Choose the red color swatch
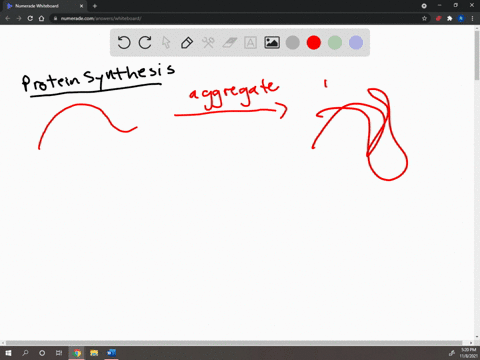This screenshot has width=480, height=360. (x=314, y=43)
